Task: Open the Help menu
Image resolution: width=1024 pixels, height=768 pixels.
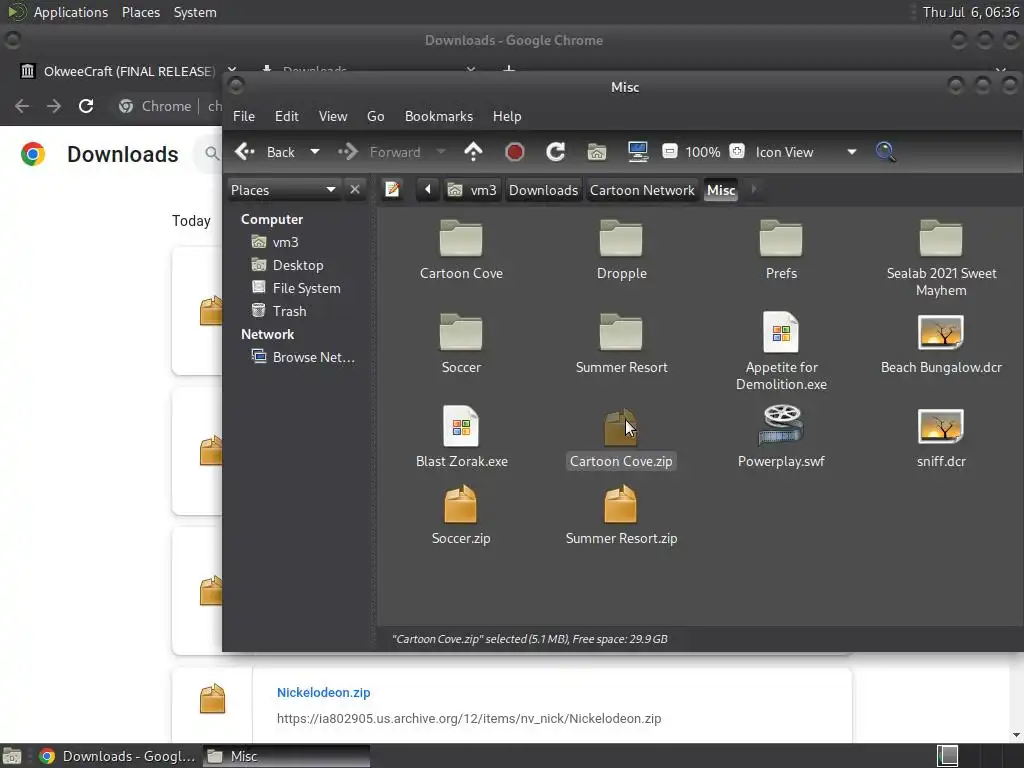Action: click(507, 116)
